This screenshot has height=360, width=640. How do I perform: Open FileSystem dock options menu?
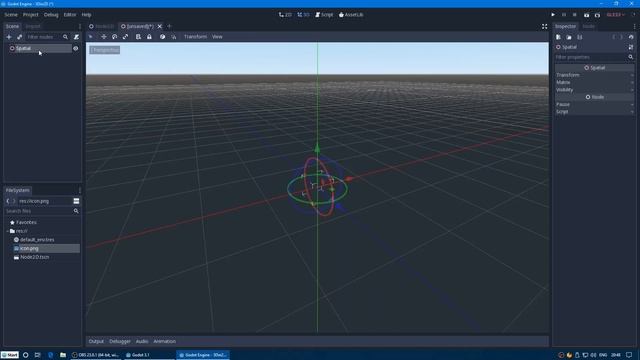coord(80,190)
